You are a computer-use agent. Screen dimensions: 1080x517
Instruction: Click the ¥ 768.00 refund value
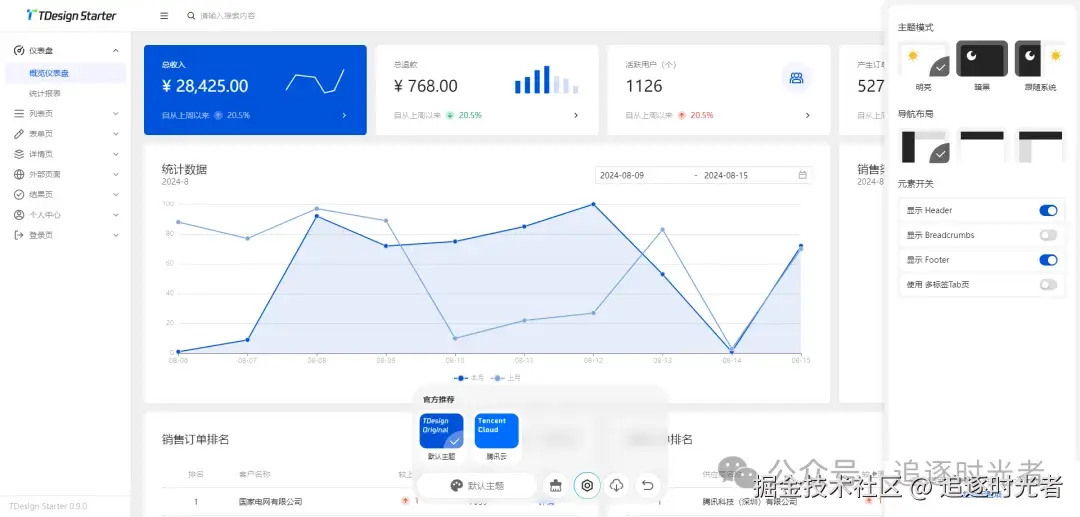click(426, 86)
